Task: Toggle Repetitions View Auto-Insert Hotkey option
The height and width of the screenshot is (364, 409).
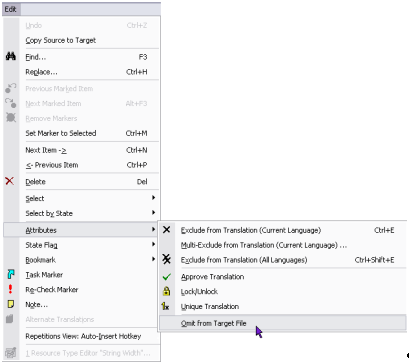Action: [82, 336]
